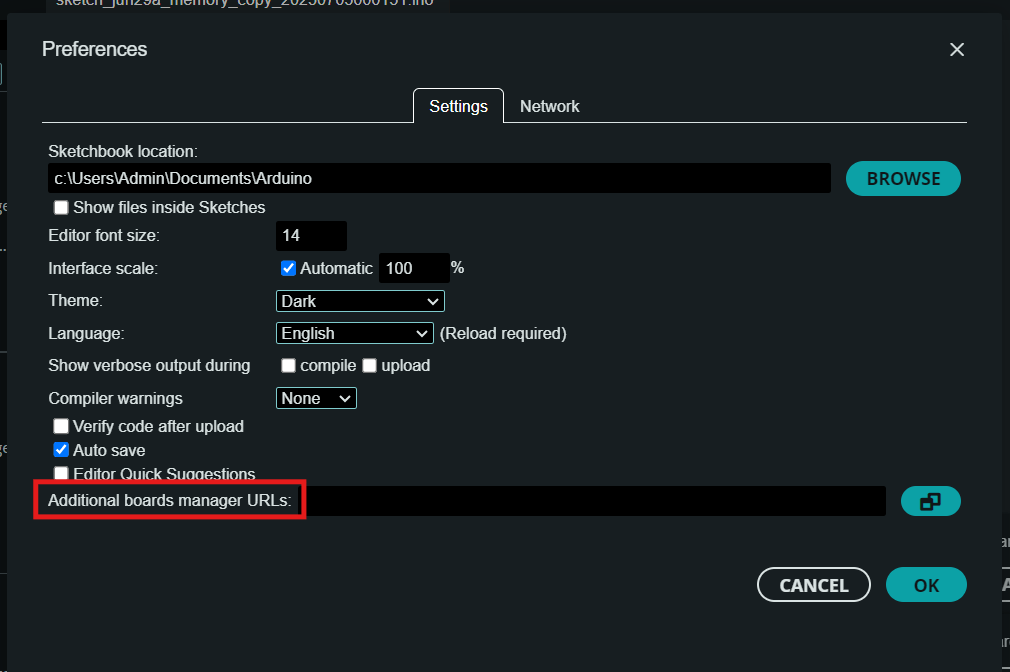
Task: Click the Sketchbook location path field
Action: point(438,179)
